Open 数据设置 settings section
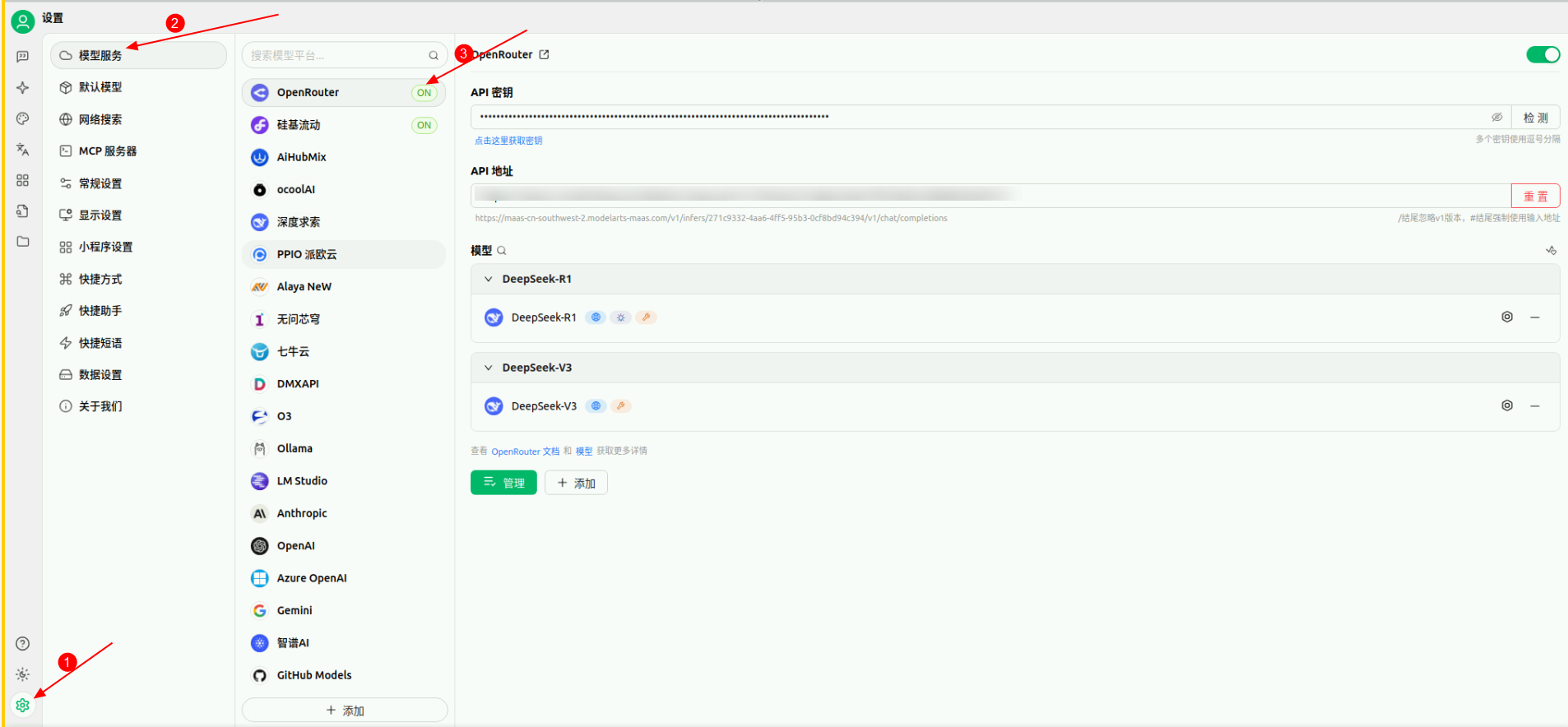Screen dimensions: 1568x727 (138, 374)
